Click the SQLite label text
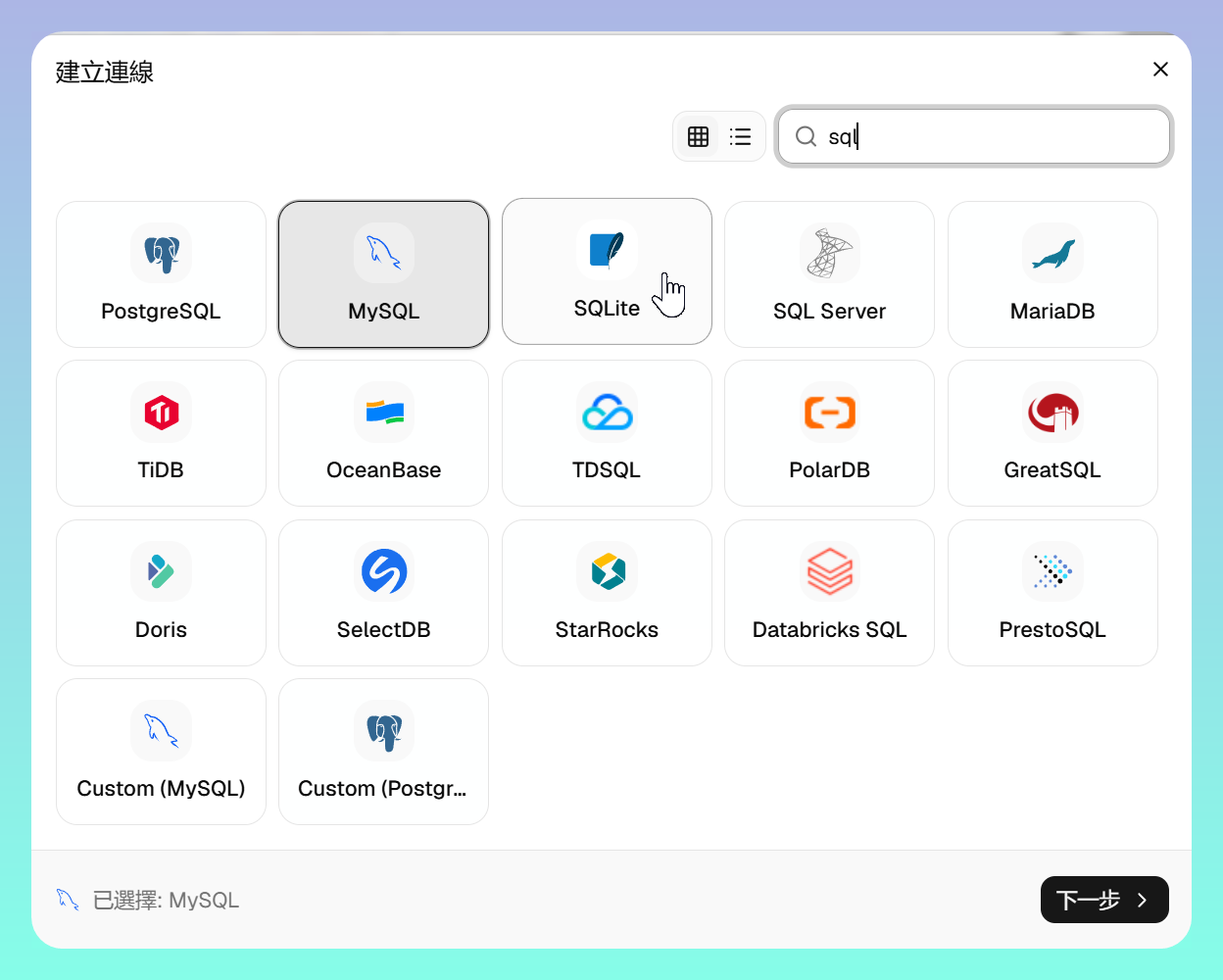1223x980 pixels. click(x=607, y=309)
